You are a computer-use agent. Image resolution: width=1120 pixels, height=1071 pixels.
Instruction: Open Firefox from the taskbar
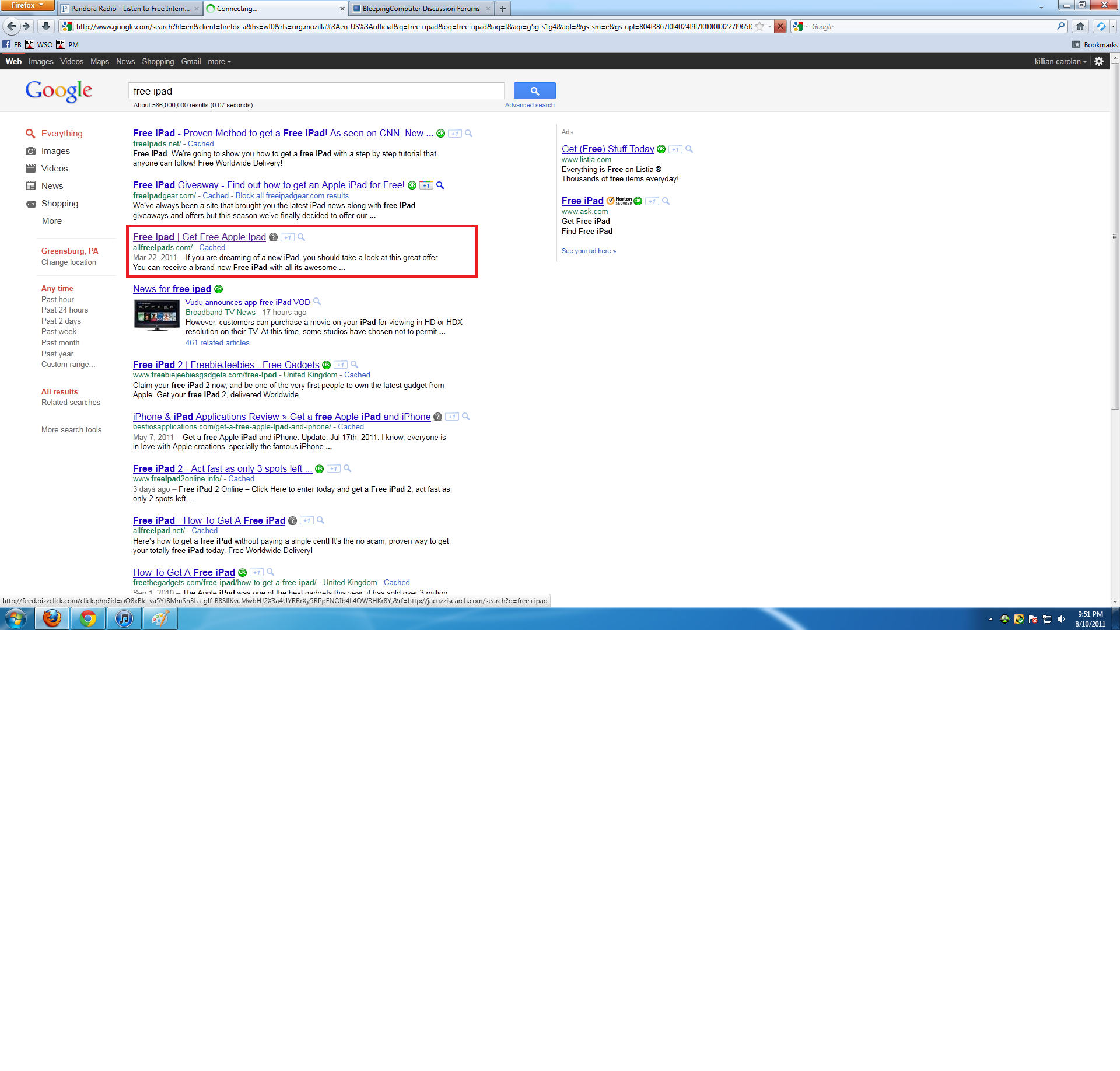point(52,618)
